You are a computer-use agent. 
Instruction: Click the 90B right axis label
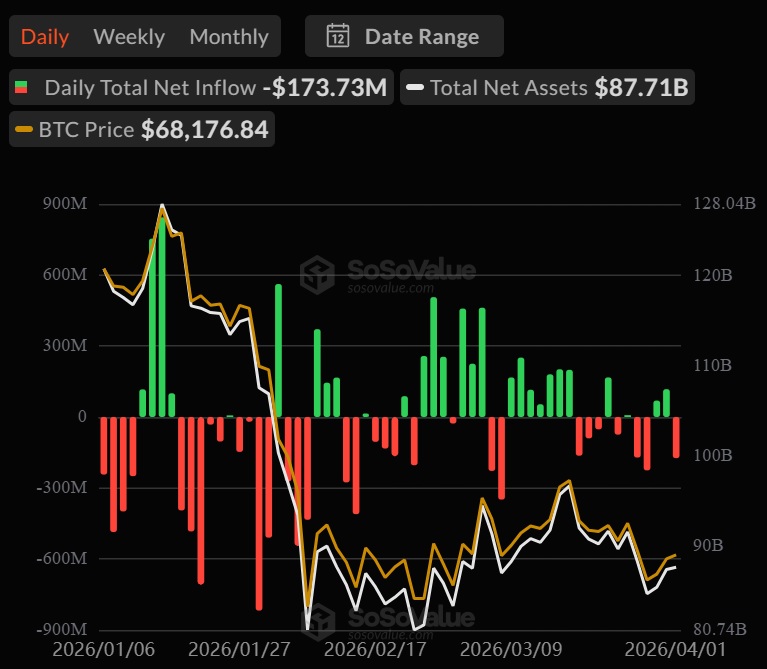coord(708,545)
